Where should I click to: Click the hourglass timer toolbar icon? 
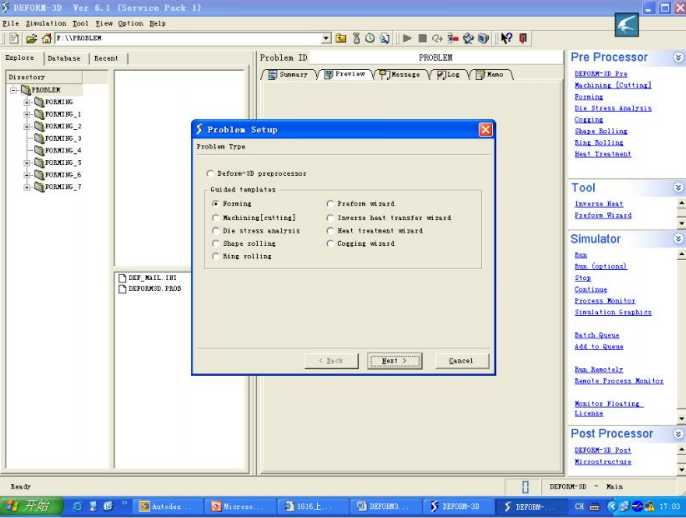(x=357, y=38)
